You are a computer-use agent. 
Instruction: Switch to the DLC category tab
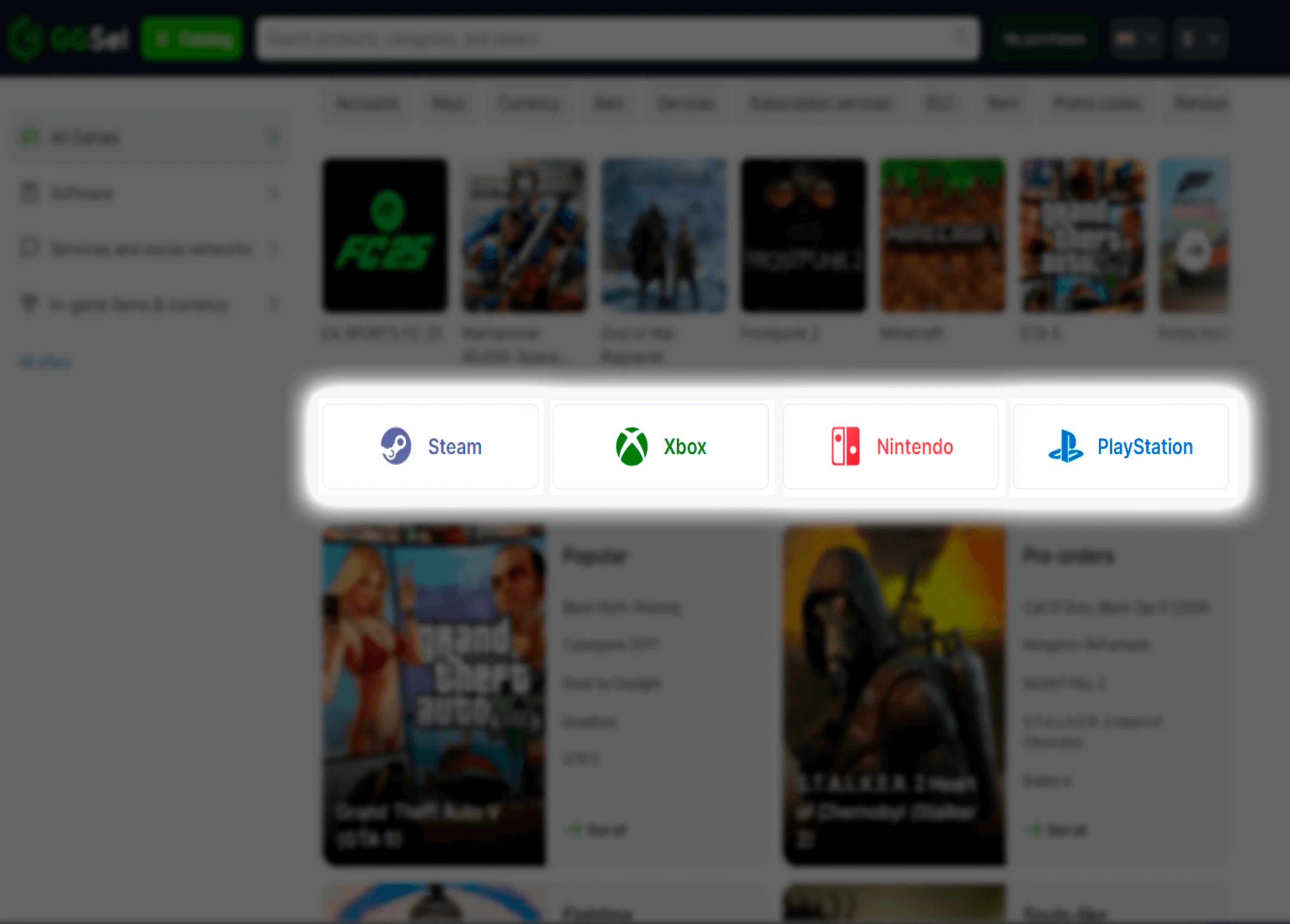(x=939, y=103)
